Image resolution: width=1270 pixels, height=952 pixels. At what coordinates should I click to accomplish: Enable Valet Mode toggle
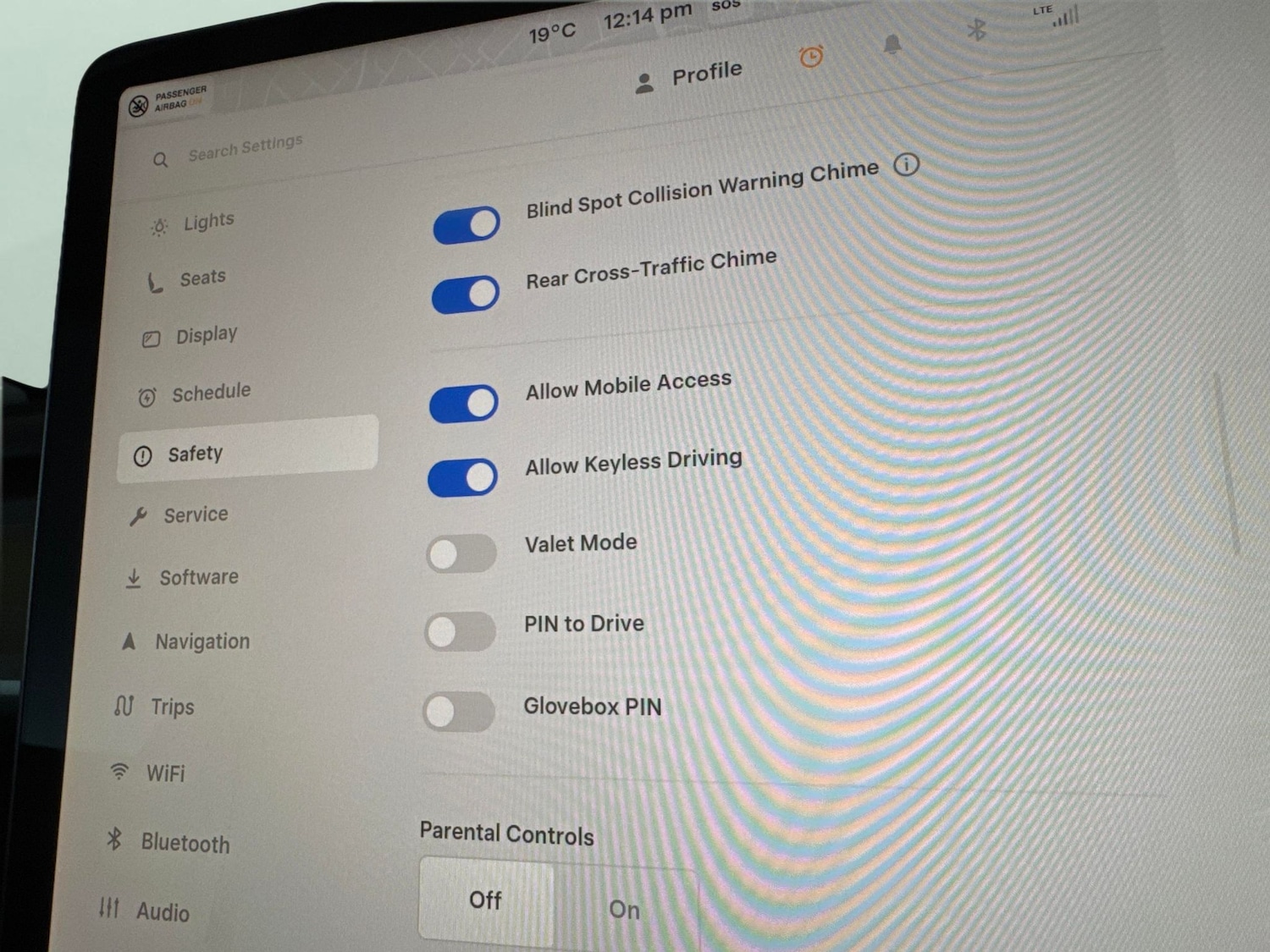[x=461, y=554]
